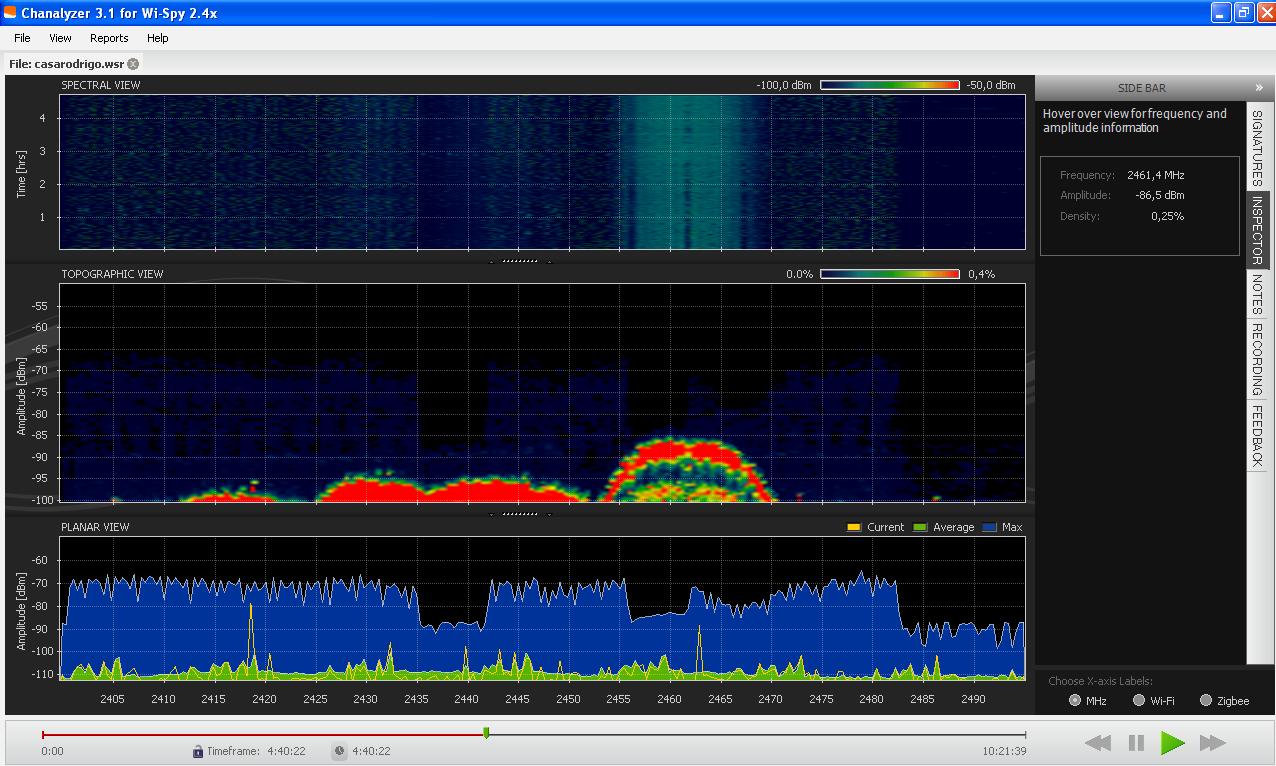The height and width of the screenshot is (766, 1276).
Task: Click the Max legend blue swatch
Action: coord(990,527)
